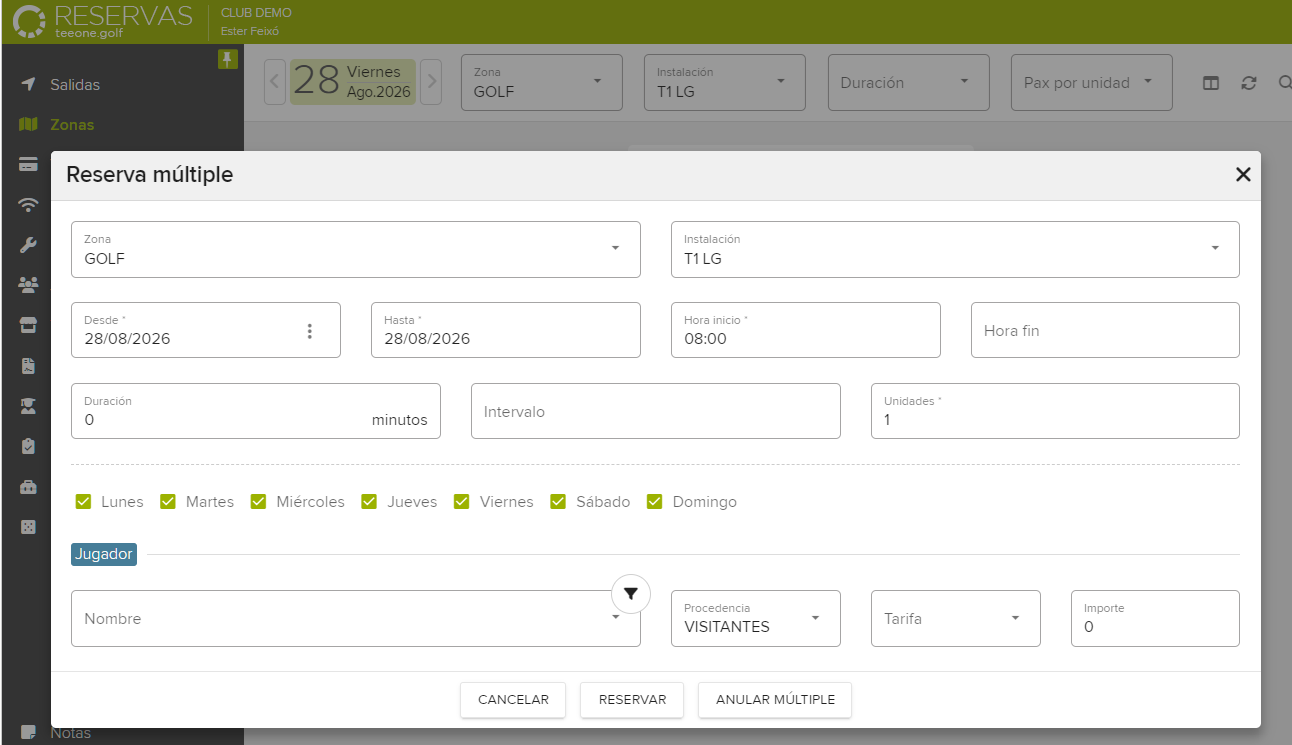Click the ANULAR MÚLTIPLE button
The width and height of the screenshot is (1292, 745).
point(775,700)
